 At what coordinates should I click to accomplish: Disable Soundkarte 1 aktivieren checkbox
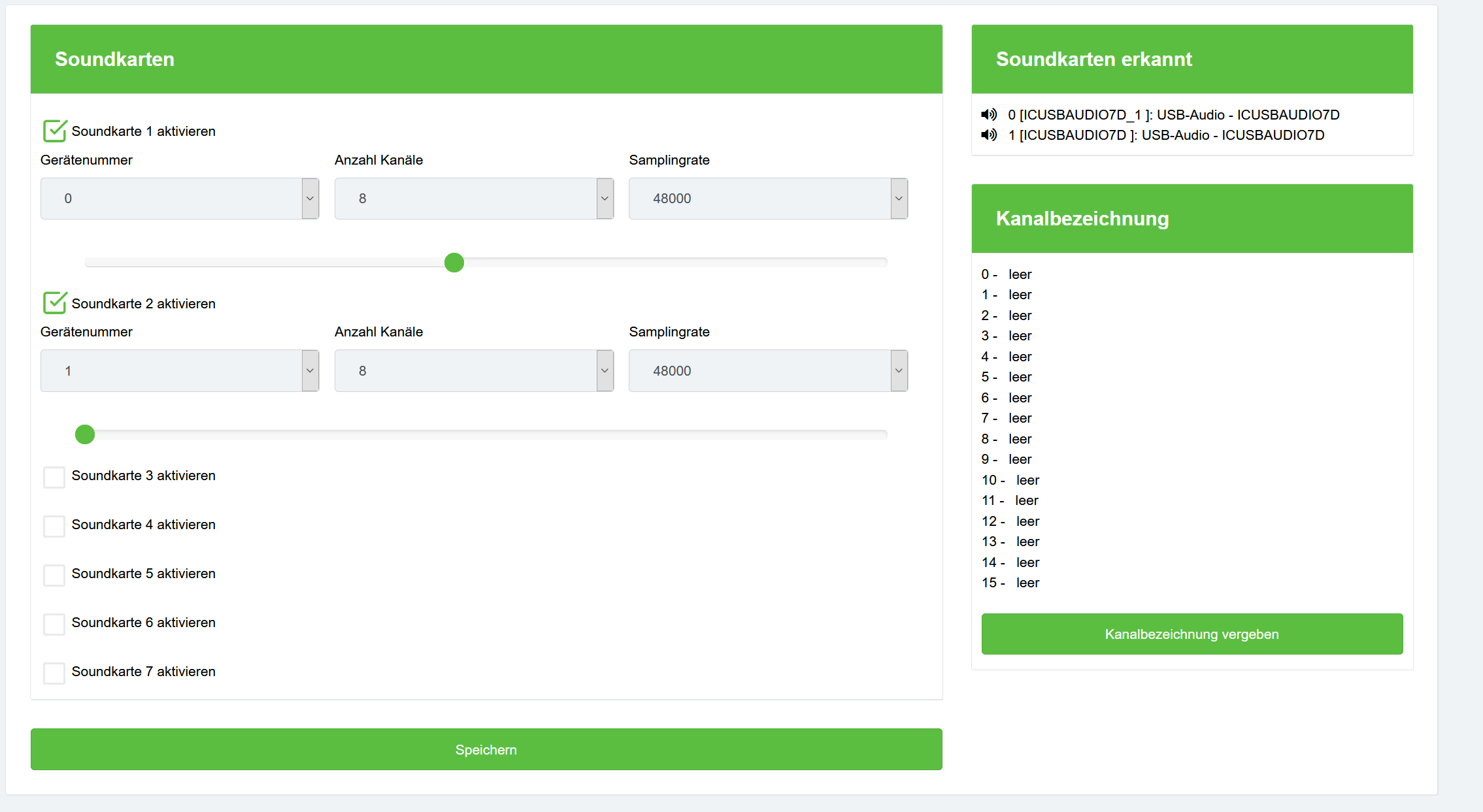click(54, 131)
